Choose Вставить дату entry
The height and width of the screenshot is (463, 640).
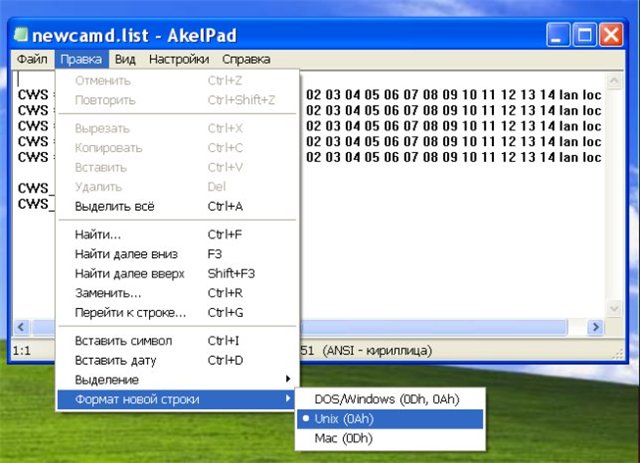click(x=177, y=361)
